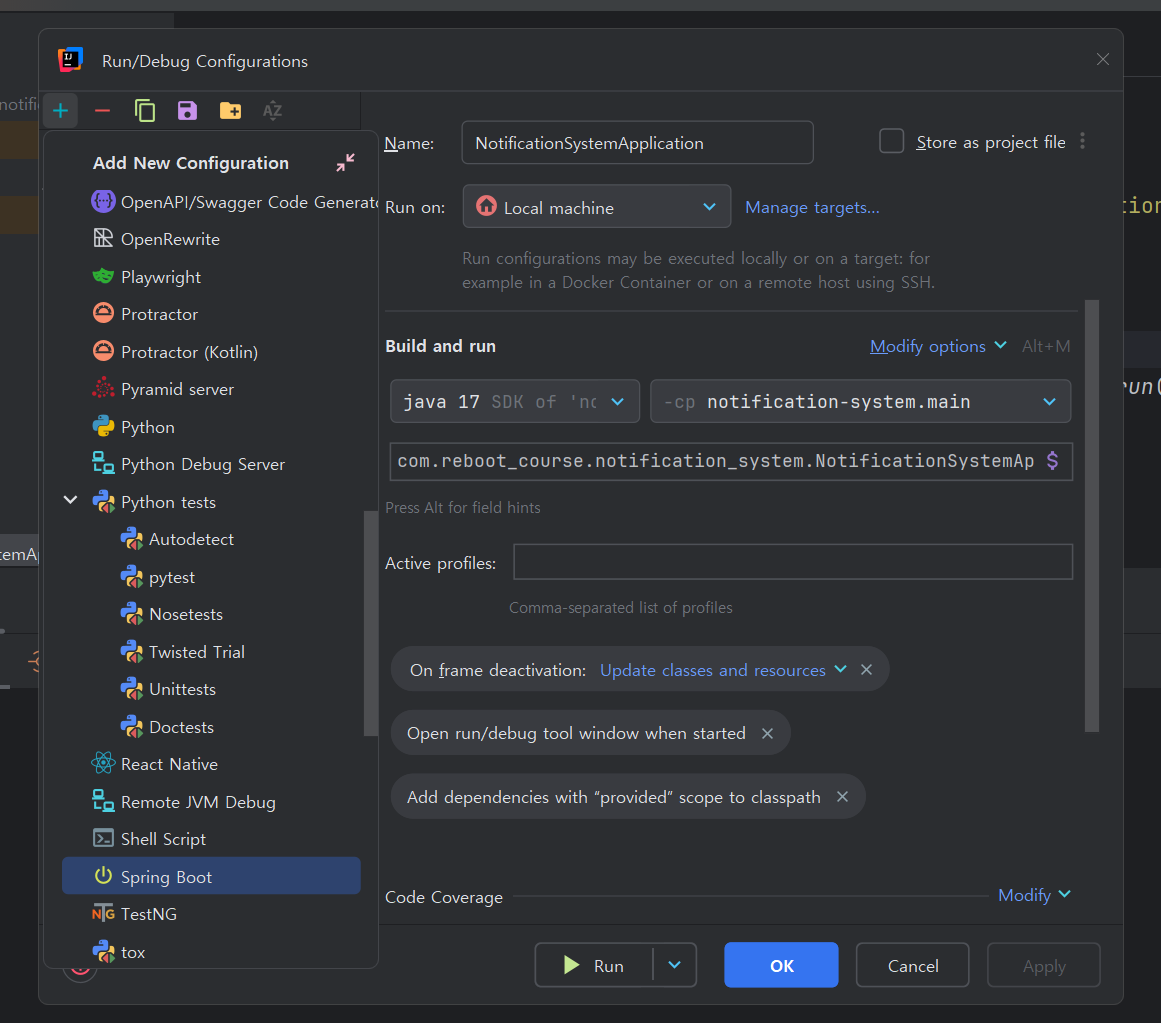
Task: Open the Run on Local machine dropdown
Action: (x=596, y=207)
